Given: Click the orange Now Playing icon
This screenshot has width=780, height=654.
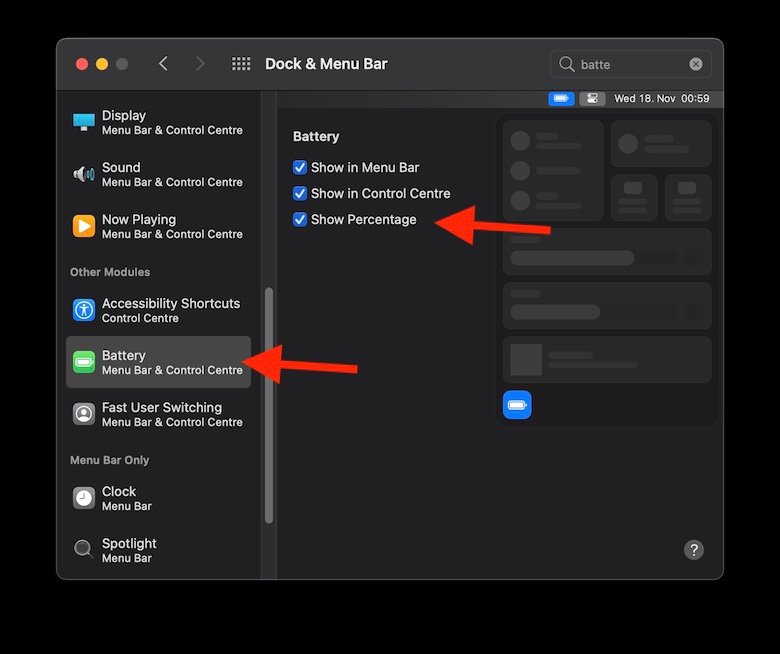Looking at the screenshot, I should pos(84,226).
